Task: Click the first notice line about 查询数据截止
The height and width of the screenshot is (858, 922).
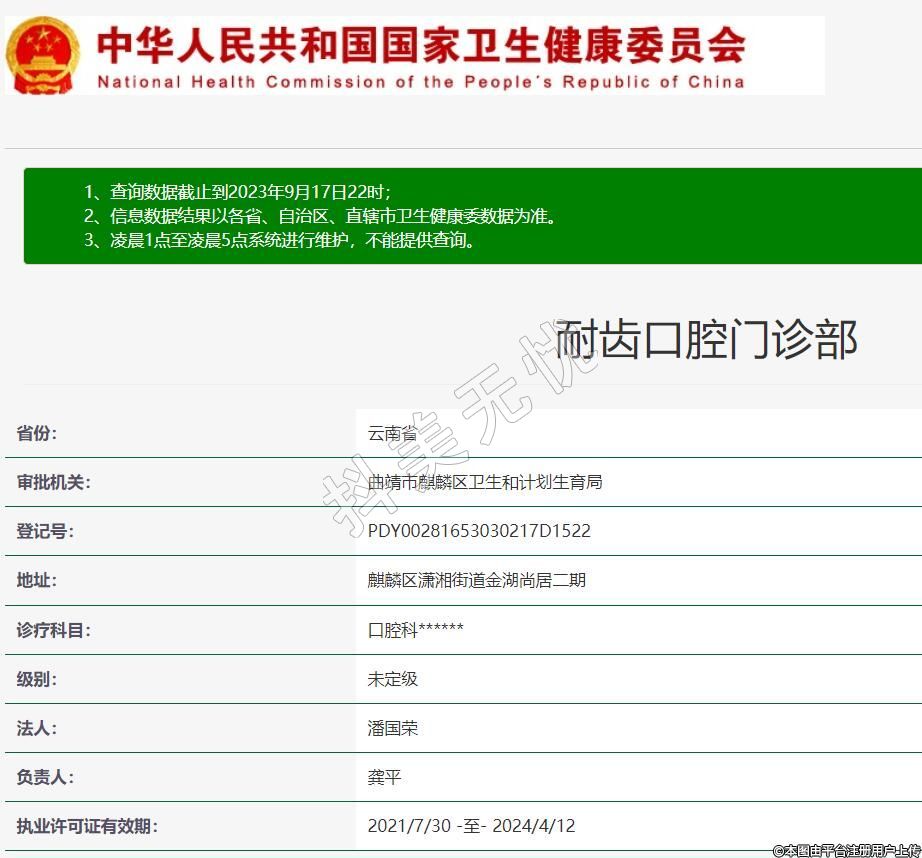Action: point(237,191)
